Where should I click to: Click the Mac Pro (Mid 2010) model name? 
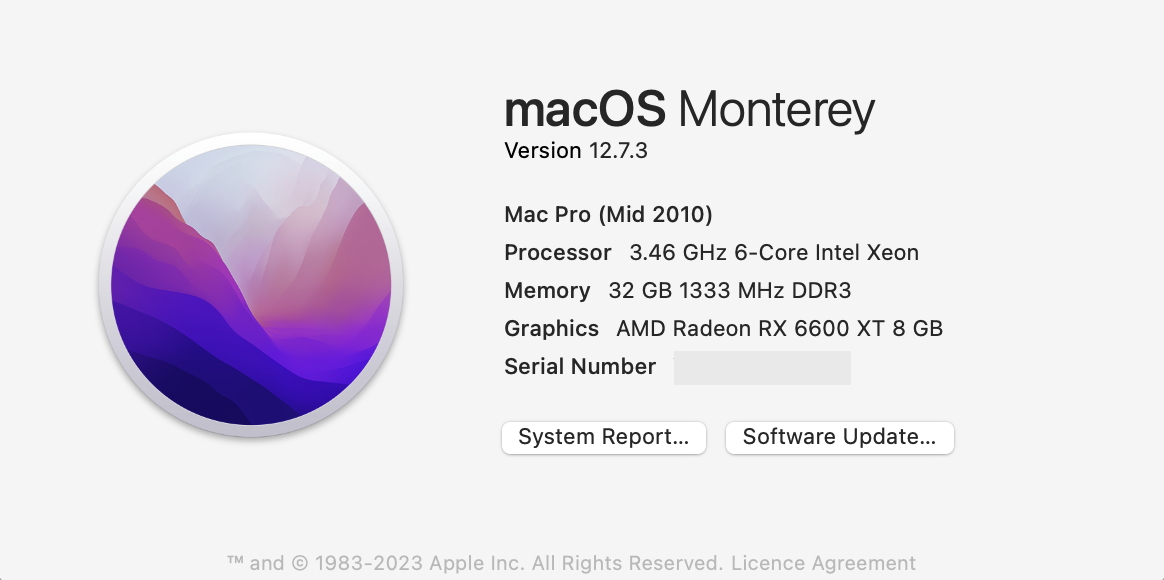pyautogui.click(x=607, y=214)
